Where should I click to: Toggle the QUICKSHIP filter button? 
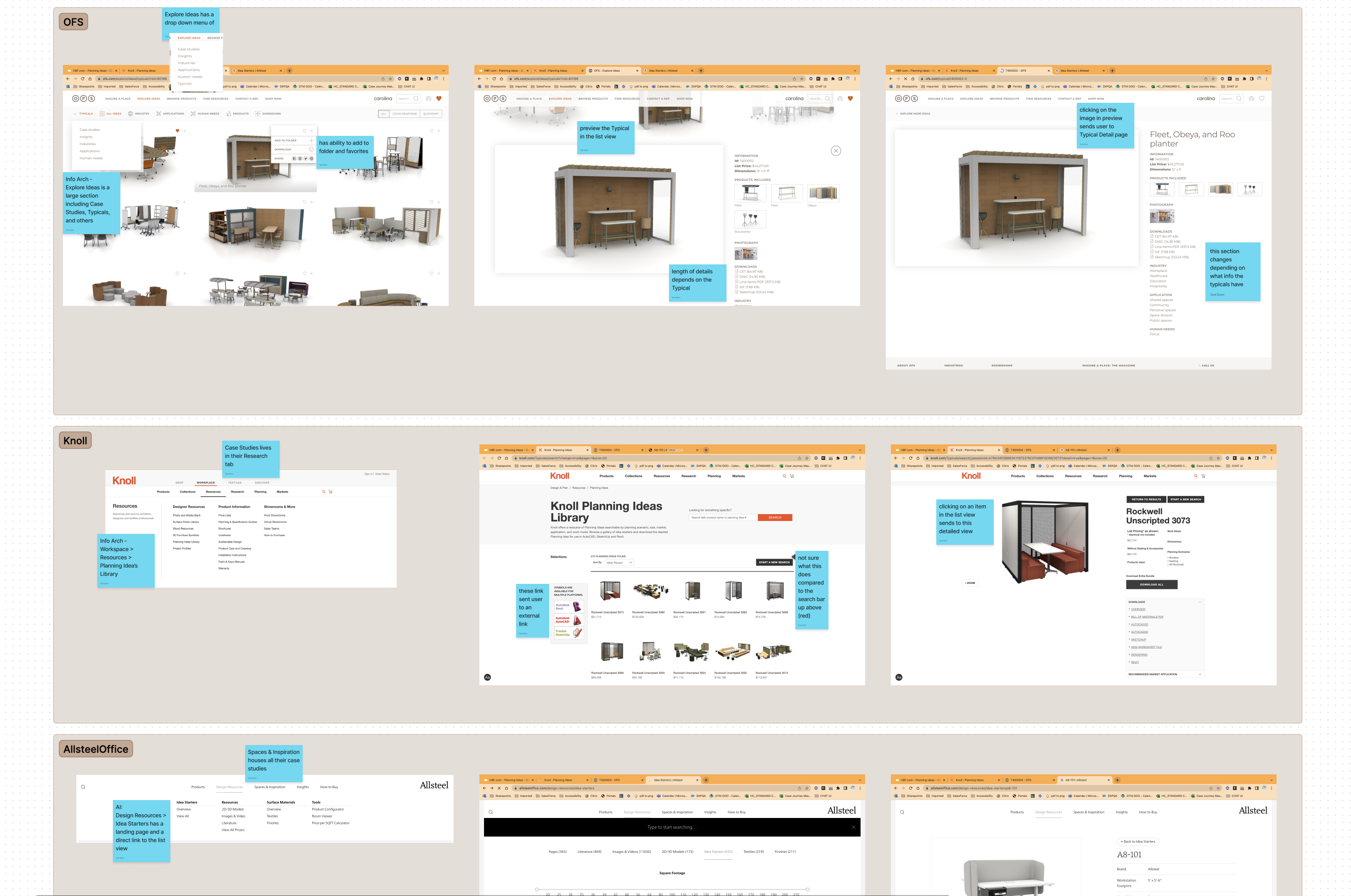coord(431,114)
